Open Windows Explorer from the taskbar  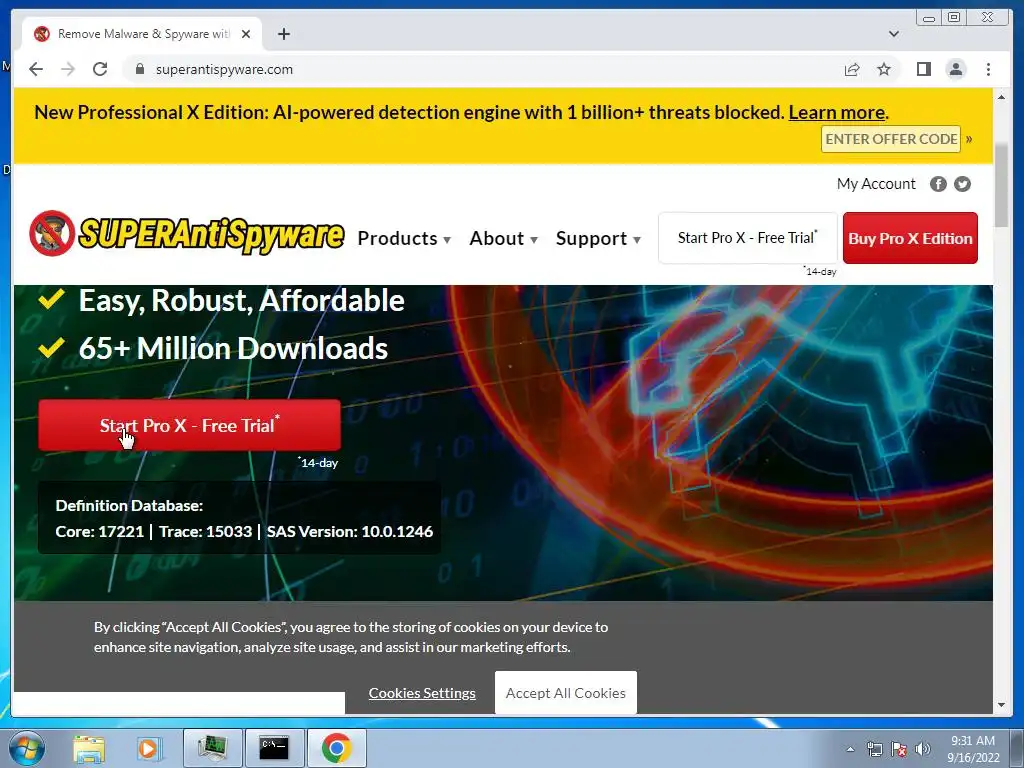89,748
